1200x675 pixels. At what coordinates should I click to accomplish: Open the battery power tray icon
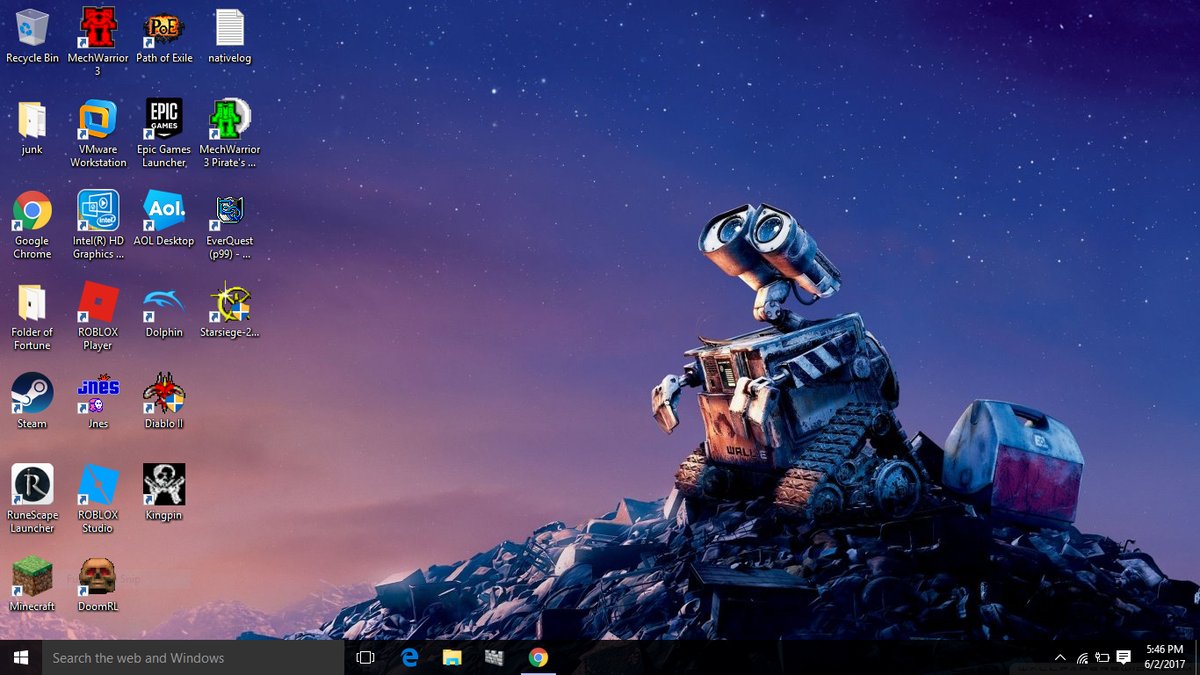(x=1103, y=657)
